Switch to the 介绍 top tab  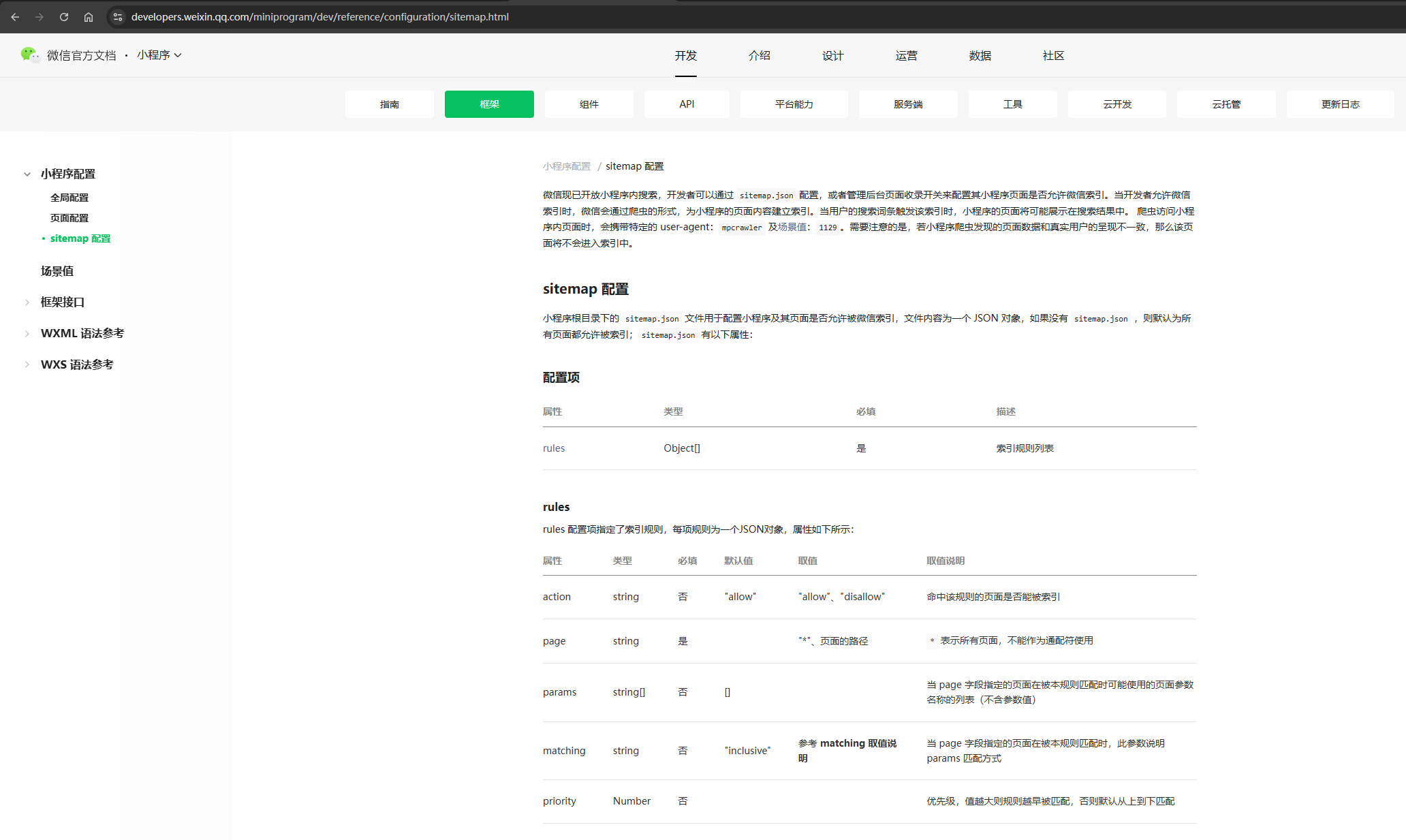tap(759, 56)
